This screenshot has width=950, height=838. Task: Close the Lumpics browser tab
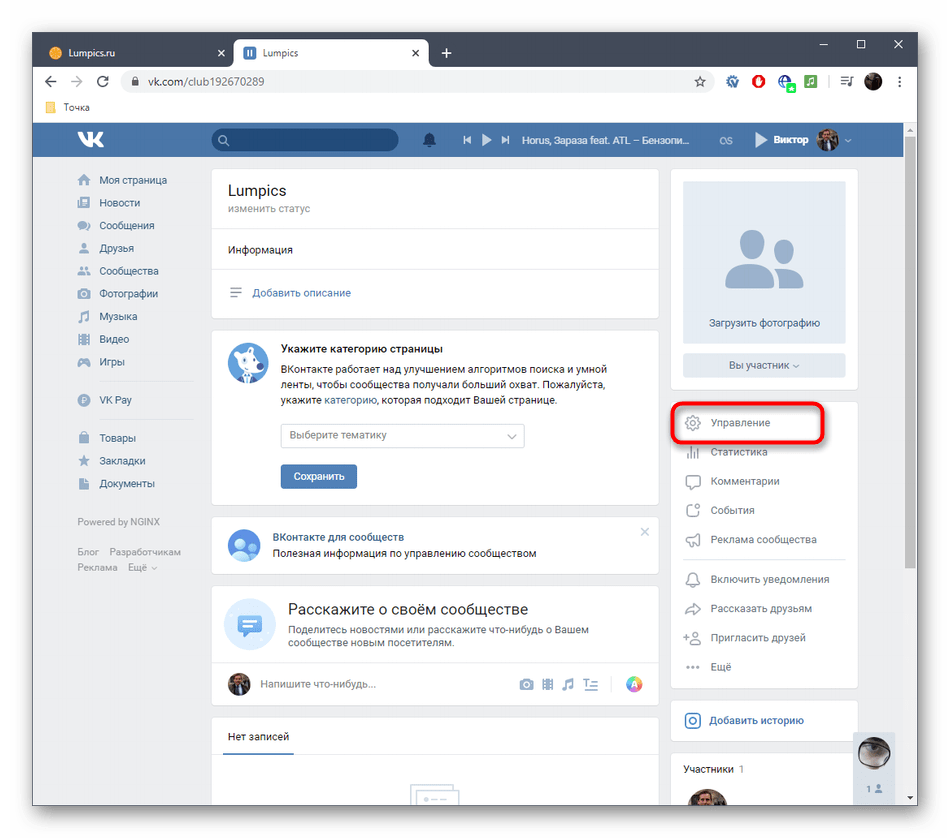416,53
